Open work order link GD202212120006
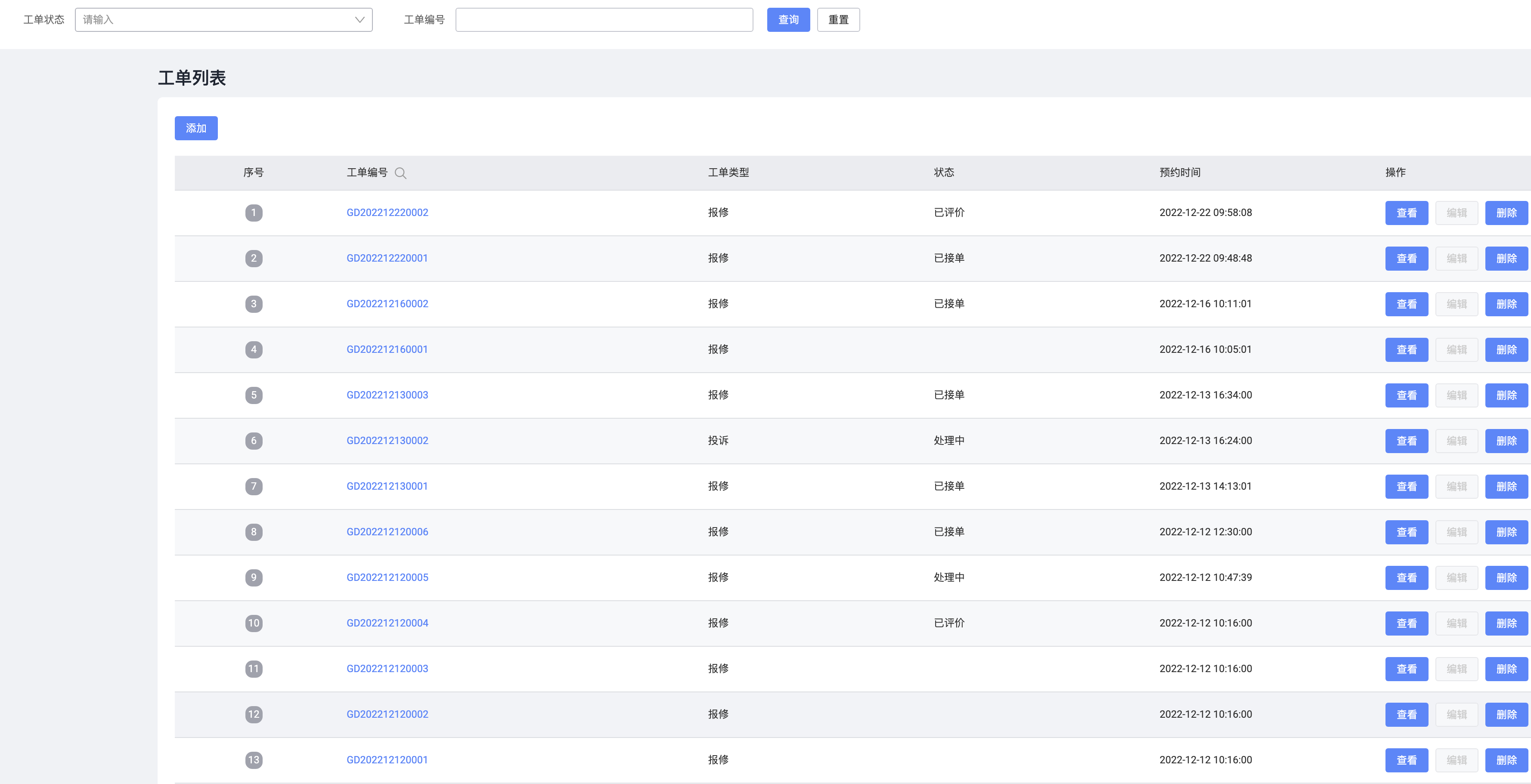1531x784 pixels. [387, 531]
